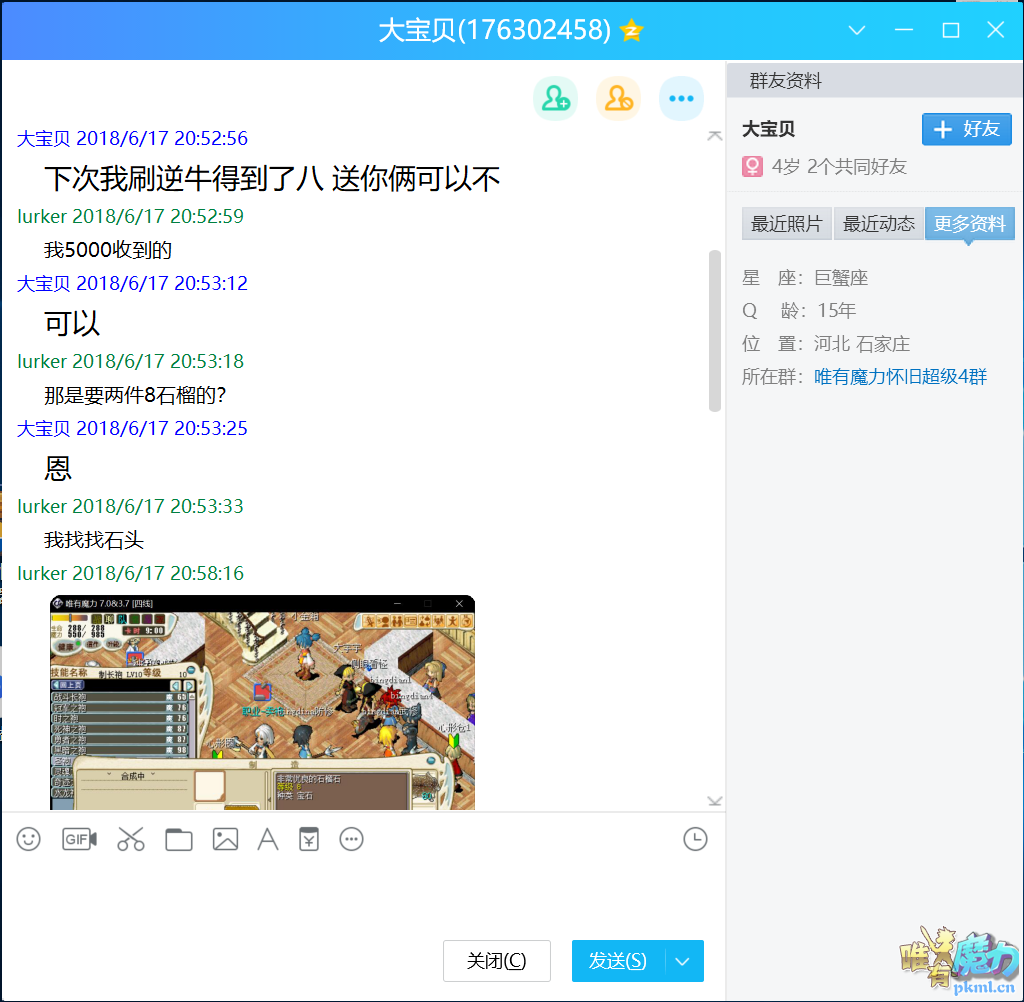The height and width of the screenshot is (1002, 1024).
Task: Click the add friend icon in chat header
Action: click(x=555, y=98)
